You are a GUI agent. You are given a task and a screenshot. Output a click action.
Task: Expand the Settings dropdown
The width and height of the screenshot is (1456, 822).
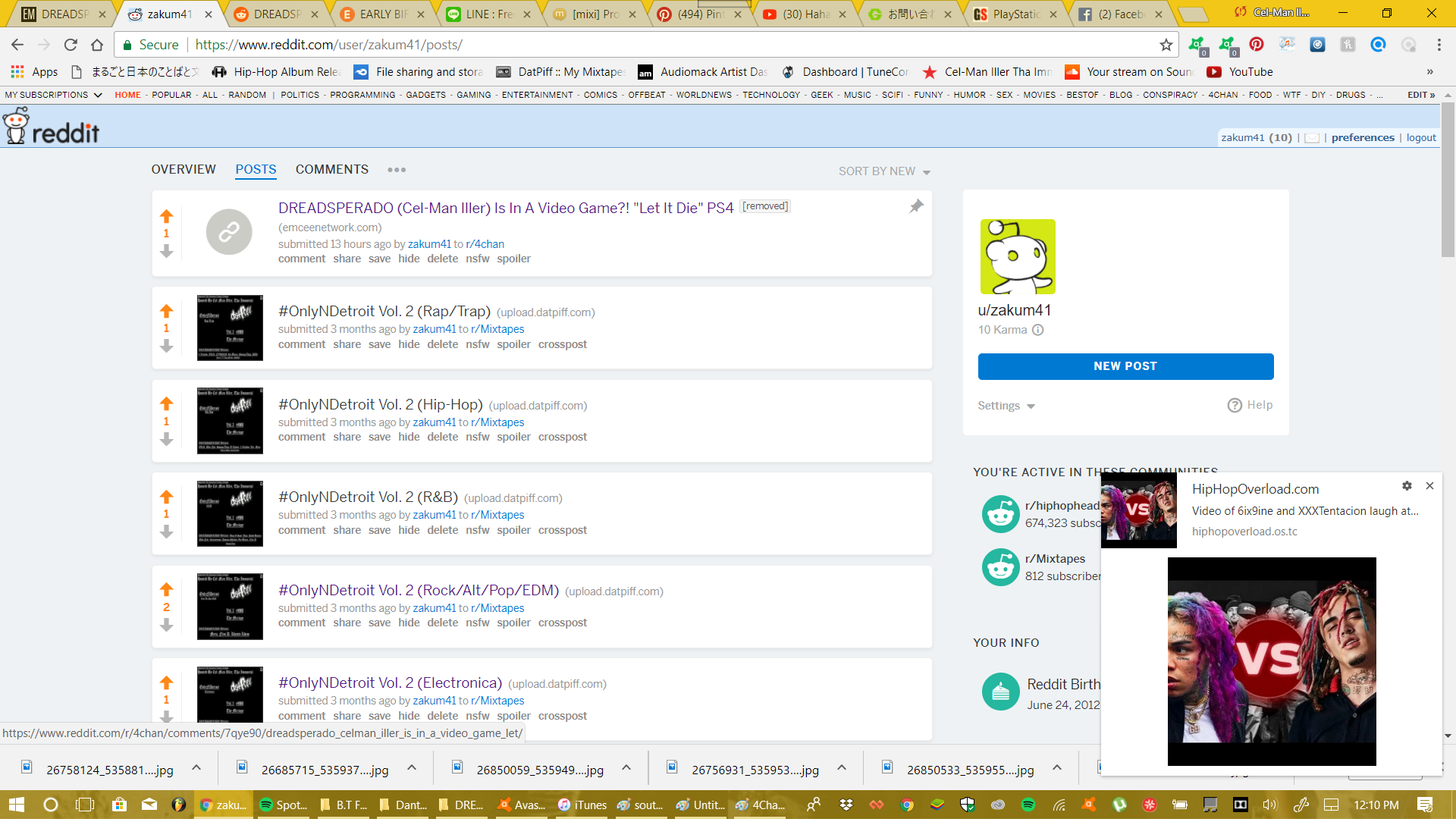tap(1006, 406)
